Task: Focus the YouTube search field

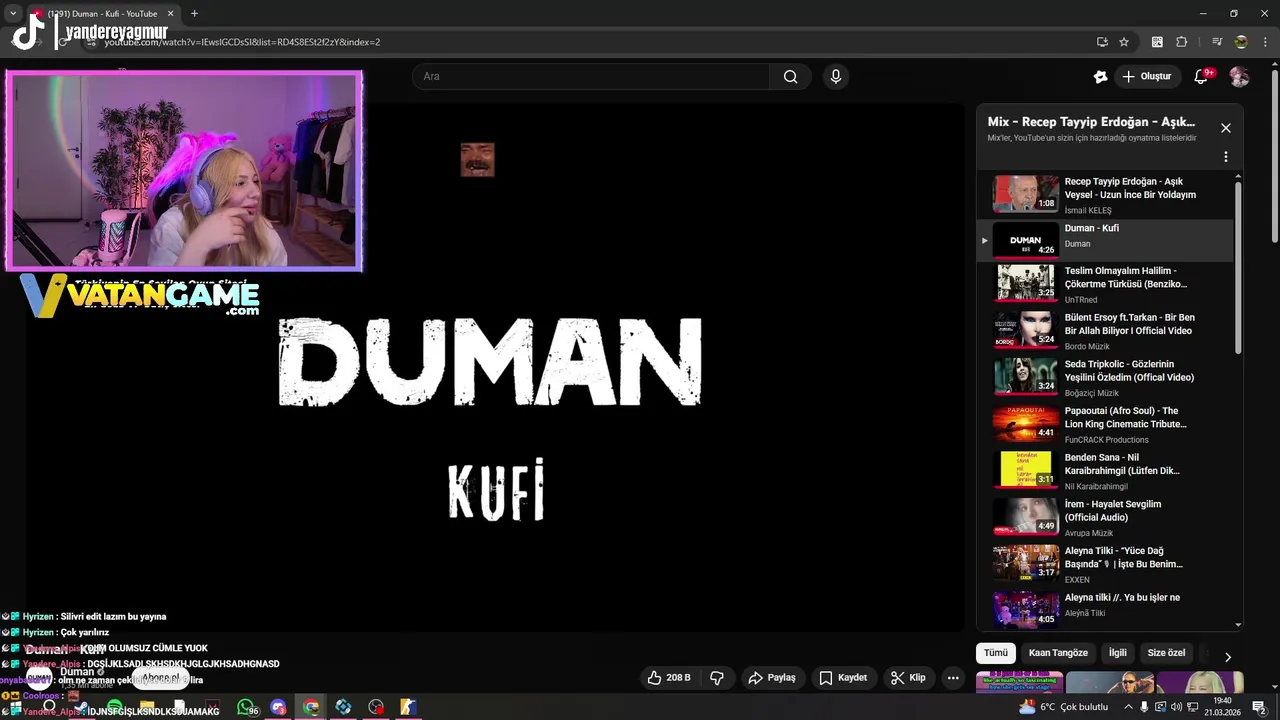Action: click(x=591, y=77)
